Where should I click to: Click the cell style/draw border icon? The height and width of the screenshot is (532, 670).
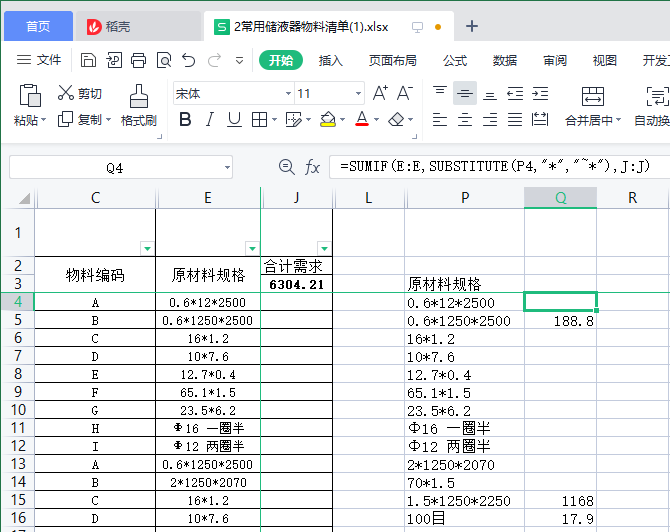pyautogui.click(x=294, y=120)
